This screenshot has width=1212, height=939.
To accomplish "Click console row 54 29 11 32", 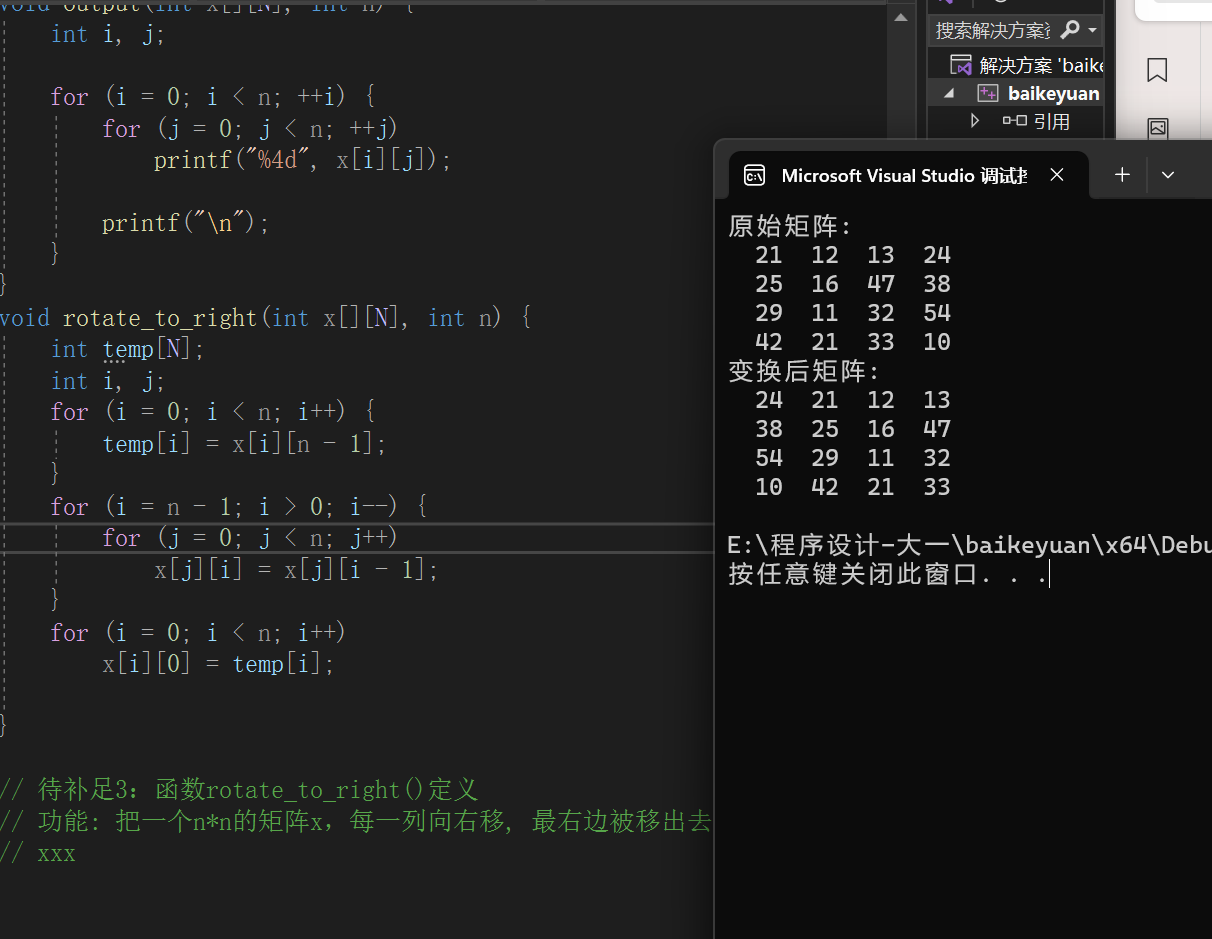I will point(853,458).
